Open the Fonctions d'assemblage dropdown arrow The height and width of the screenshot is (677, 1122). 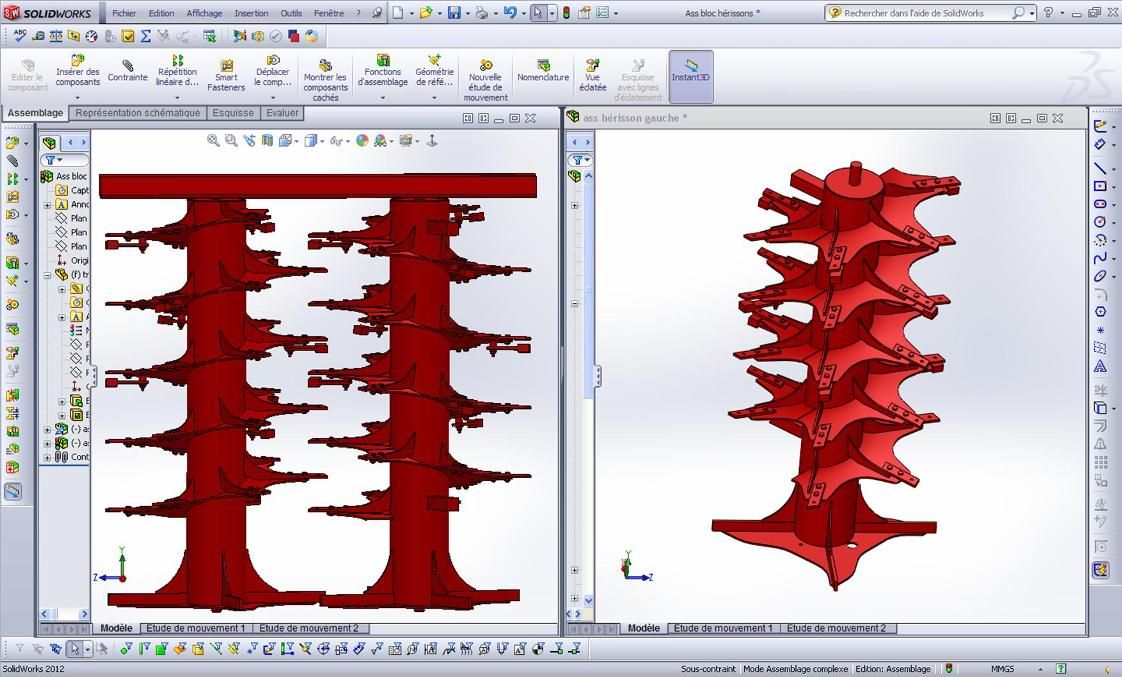pyautogui.click(x=382, y=97)
